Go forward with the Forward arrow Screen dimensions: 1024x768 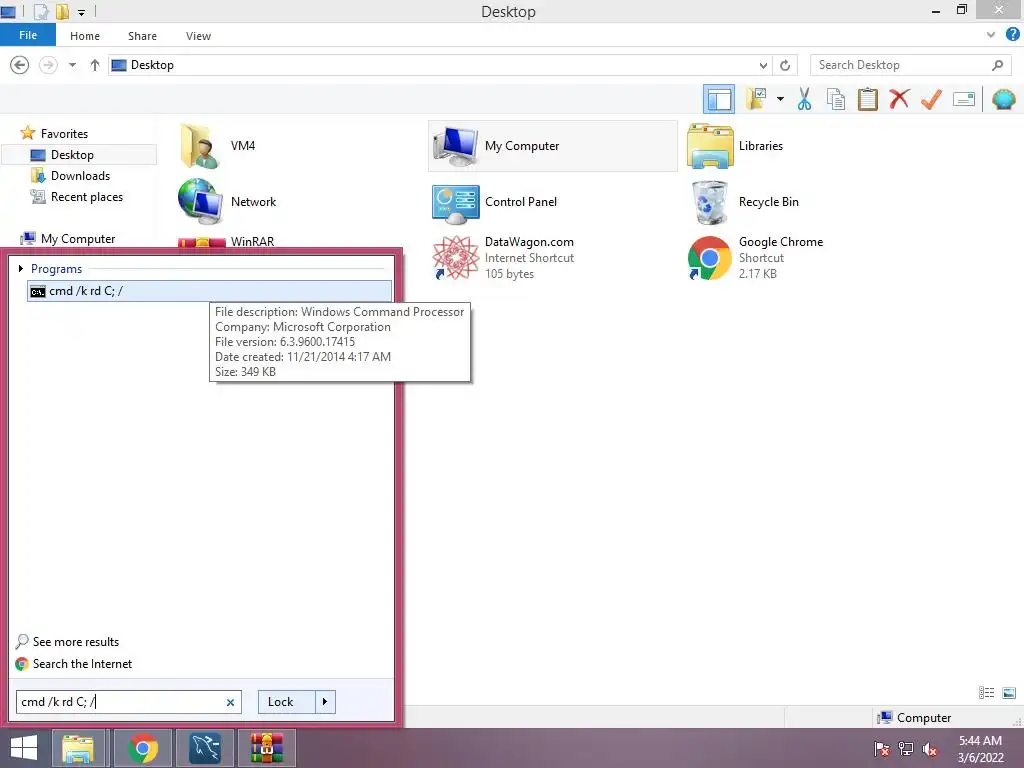coord(48,65)
